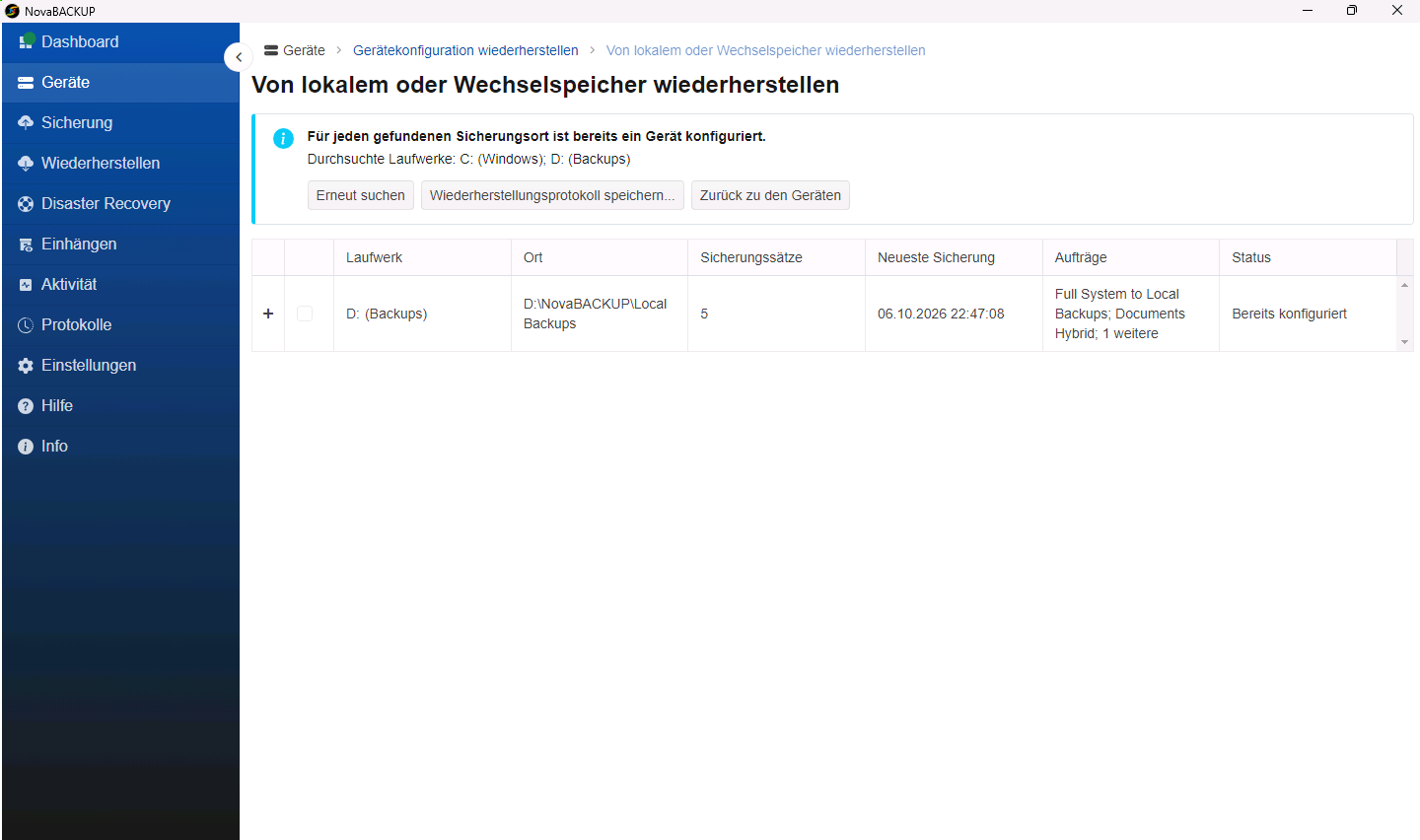Click the Sicherung cloud upload icon

point(26,122)
